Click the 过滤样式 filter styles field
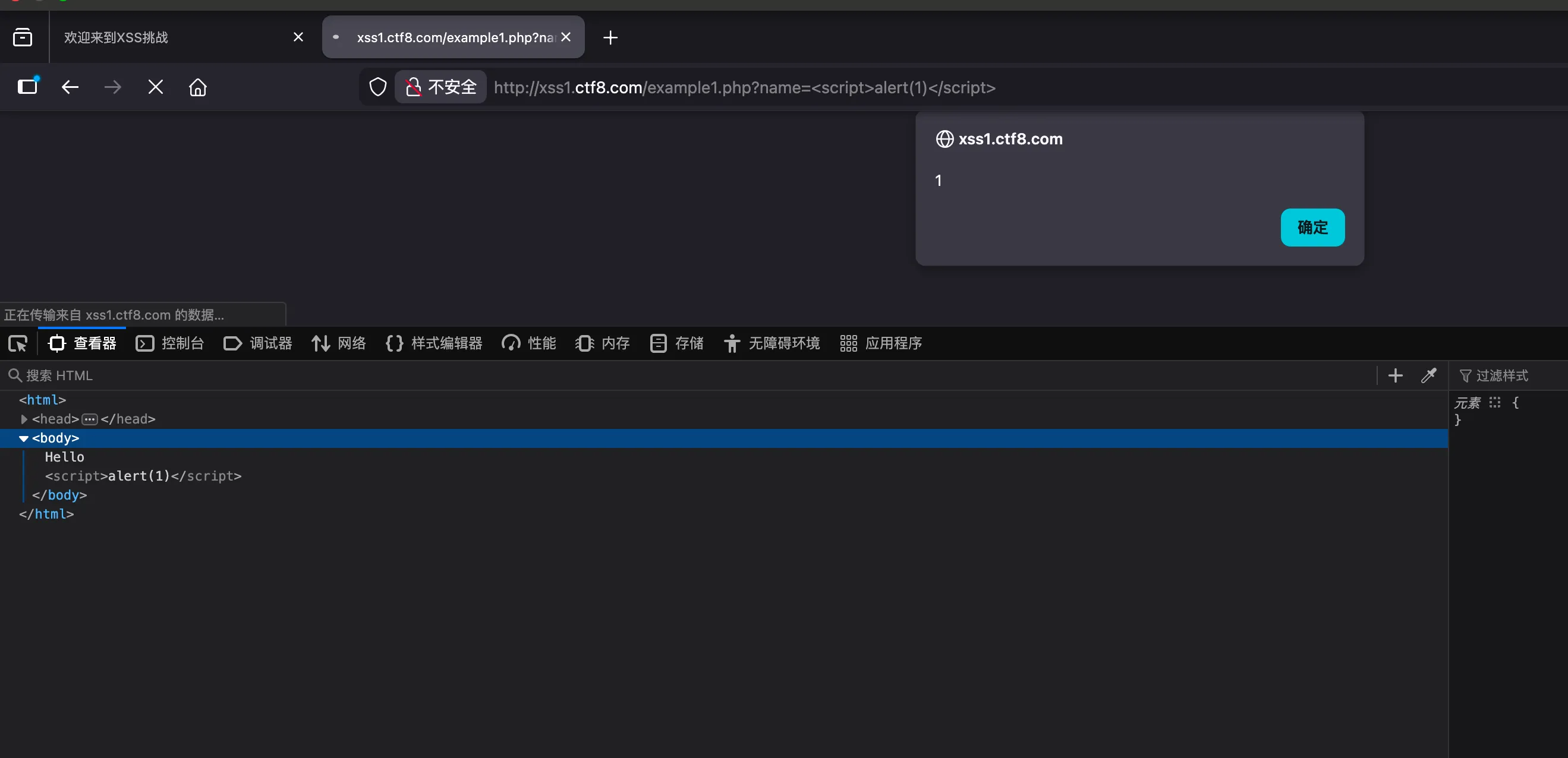 (1510, 375)
